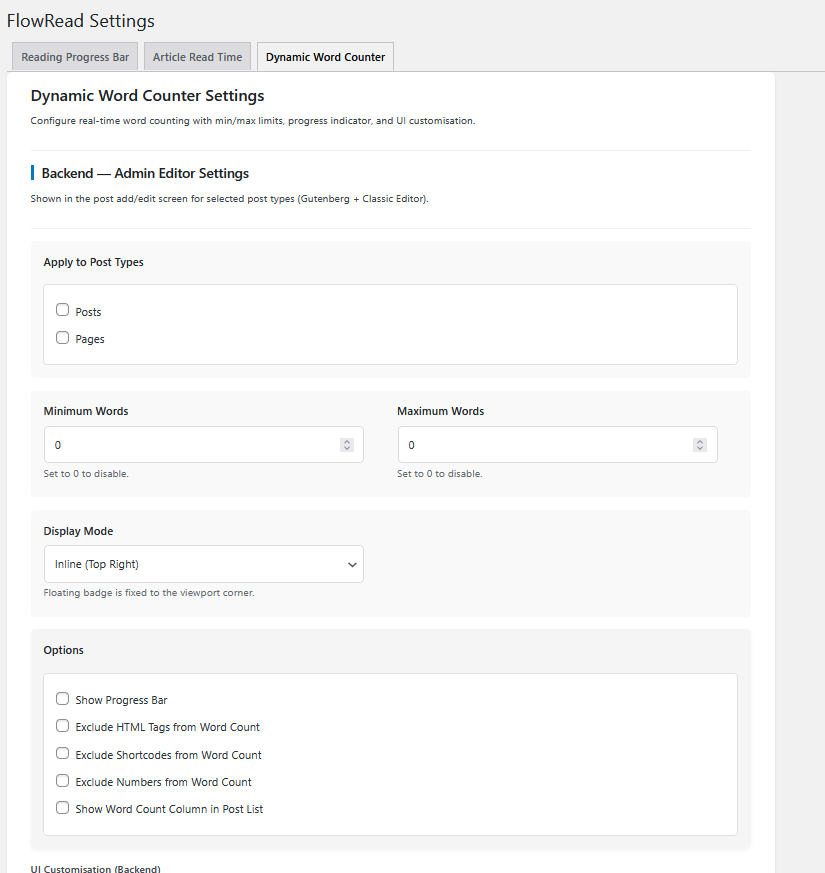This screenshot has height=873, width=825.
Task: Click the FlowRead Settings page title
Action: click(x=80, y=20)
